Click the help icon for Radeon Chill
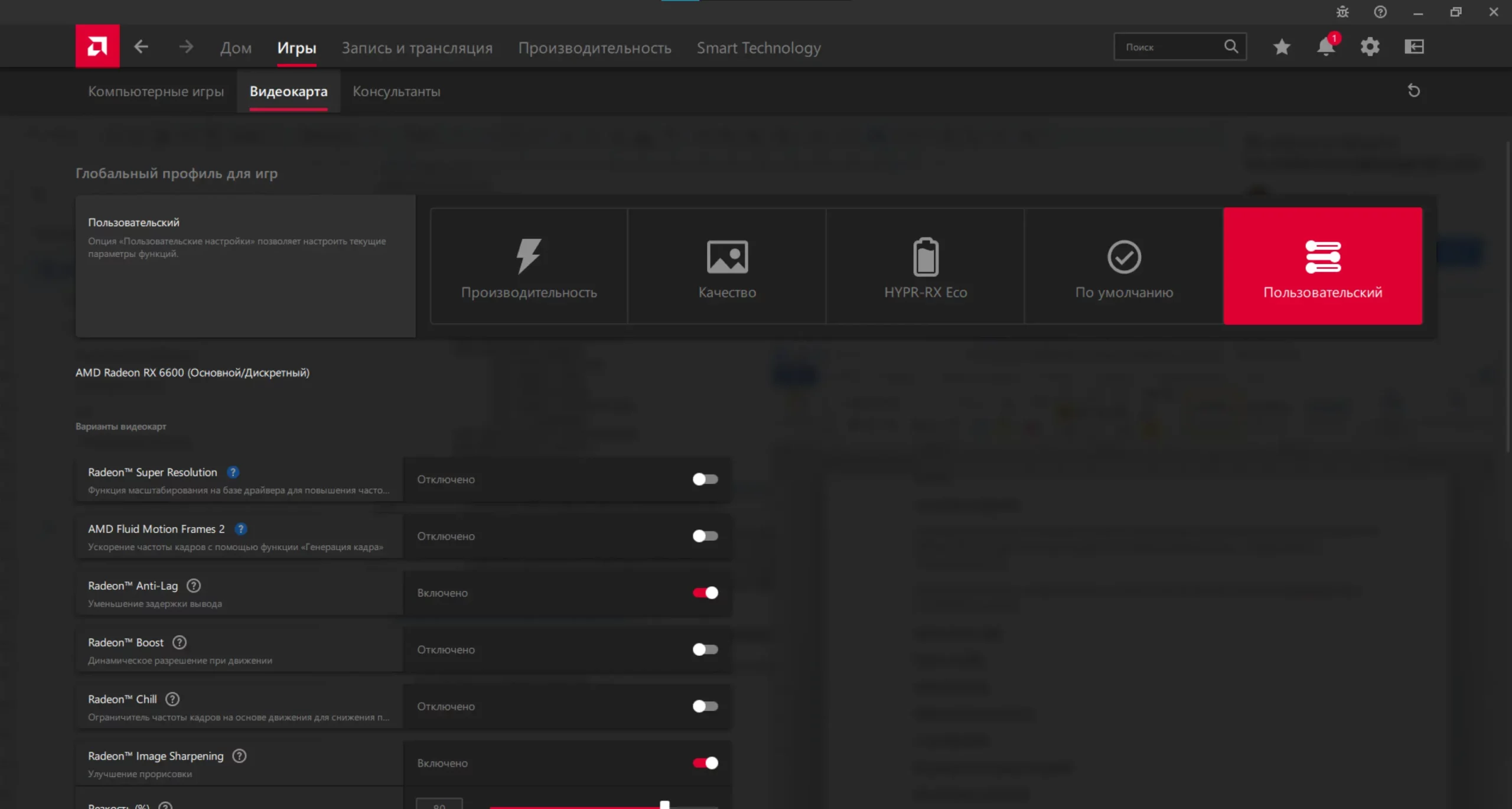The width and height of the screenshot is (1512, 809). click(172, 699)
